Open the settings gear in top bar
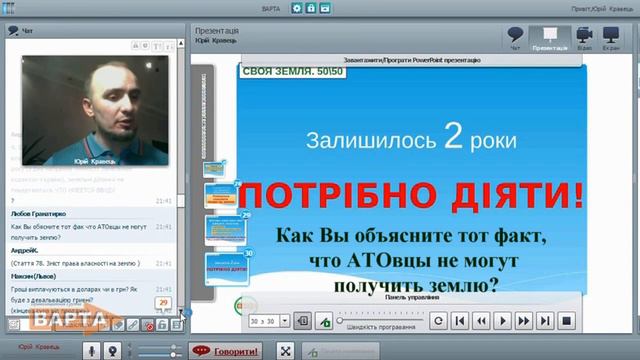Screen dimensions: 640x360 [297, 8]
